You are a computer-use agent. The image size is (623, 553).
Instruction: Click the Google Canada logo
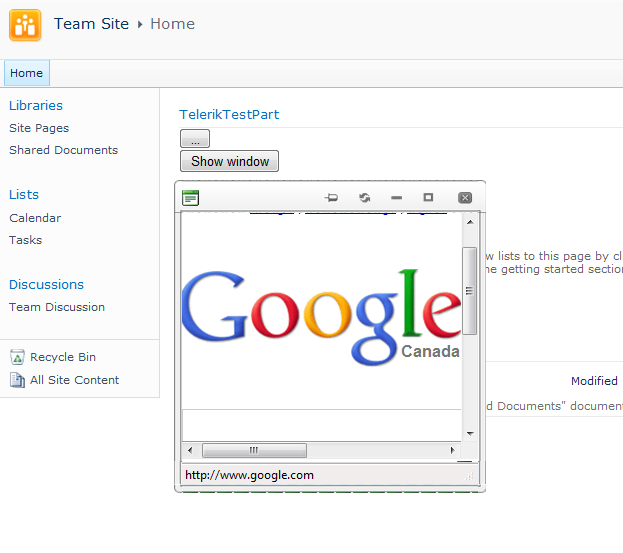(321, 317)
